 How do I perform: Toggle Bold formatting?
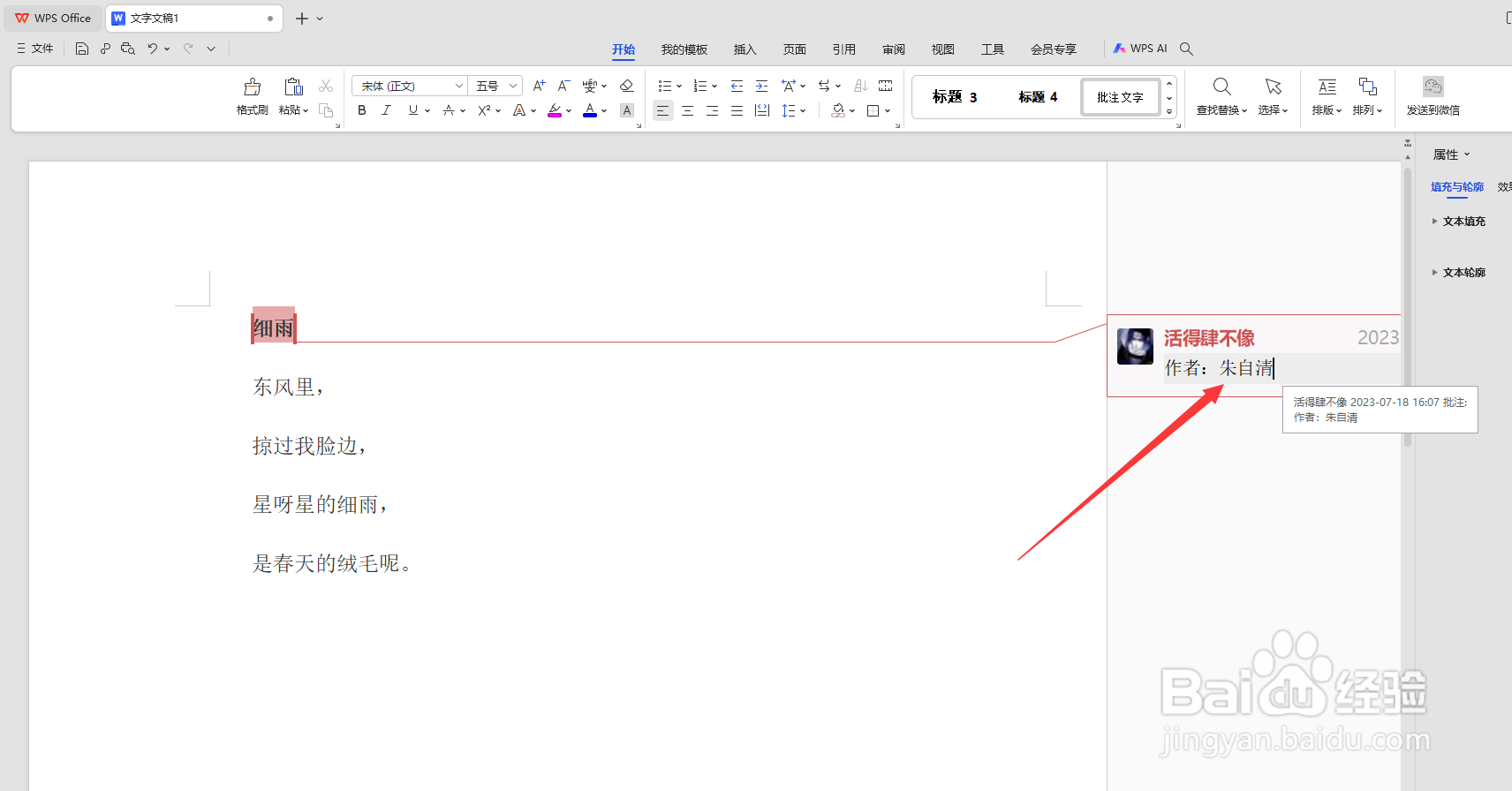(362, 110)
